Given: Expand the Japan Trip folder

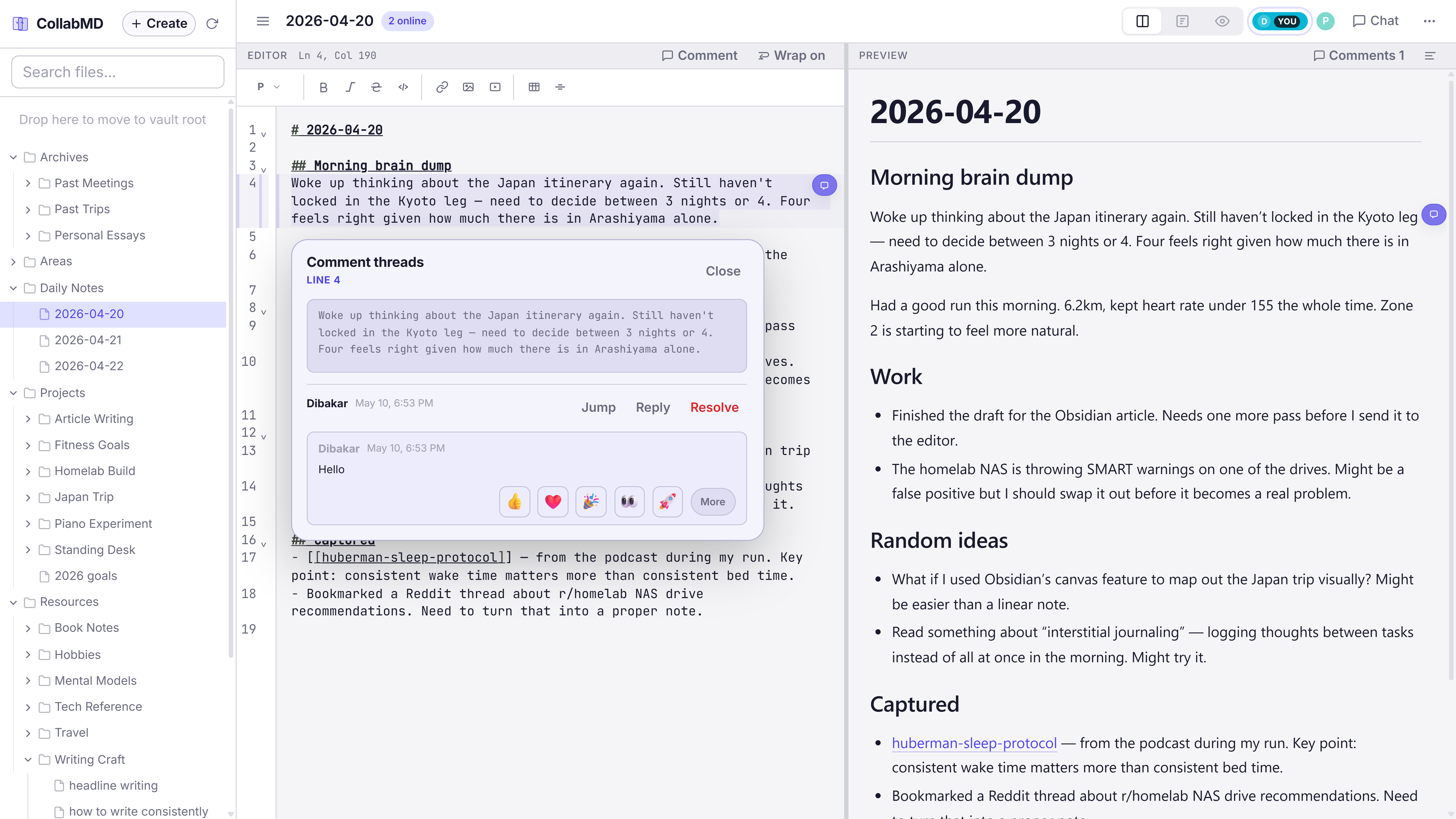Looking at the screenshot, I should point(28,497).
